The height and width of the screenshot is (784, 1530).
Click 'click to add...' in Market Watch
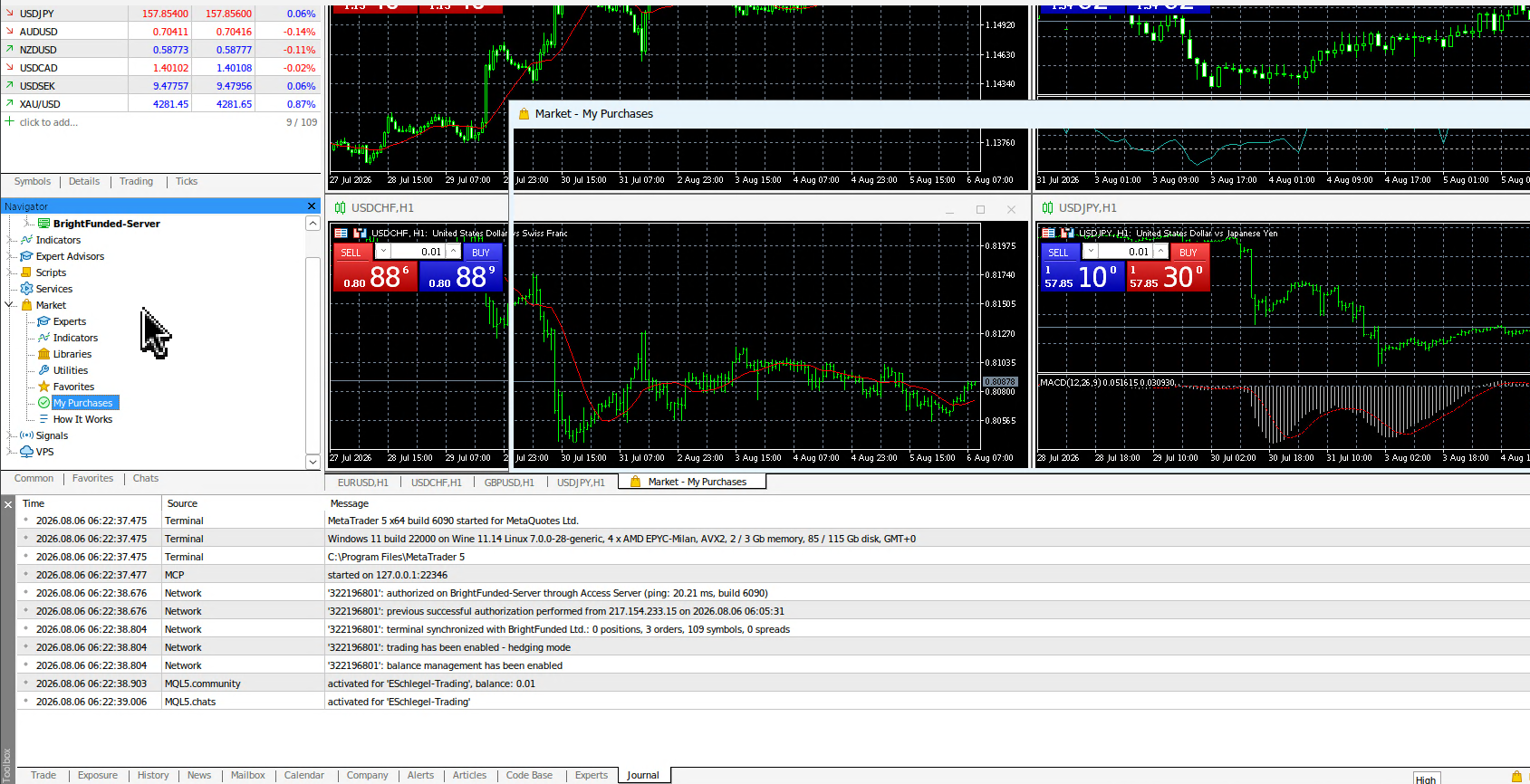point(49,122)
